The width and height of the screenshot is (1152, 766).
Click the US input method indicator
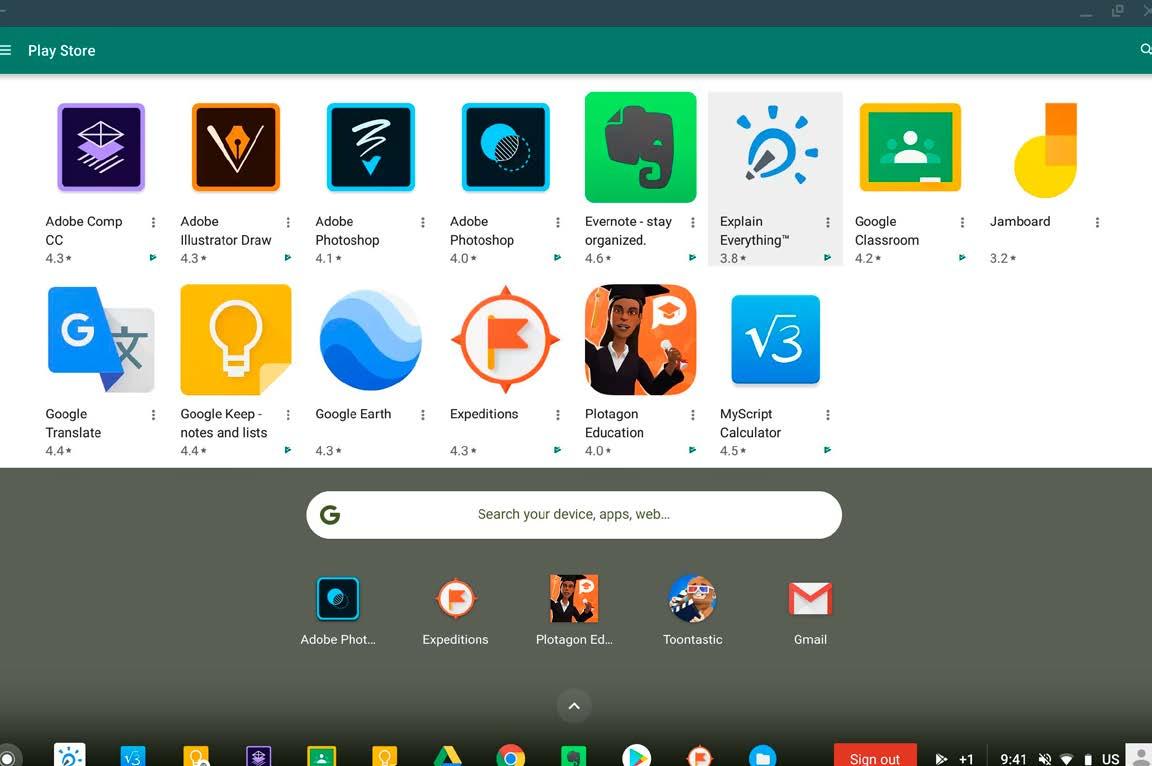pyautogui.click(x=1110, y=759)
